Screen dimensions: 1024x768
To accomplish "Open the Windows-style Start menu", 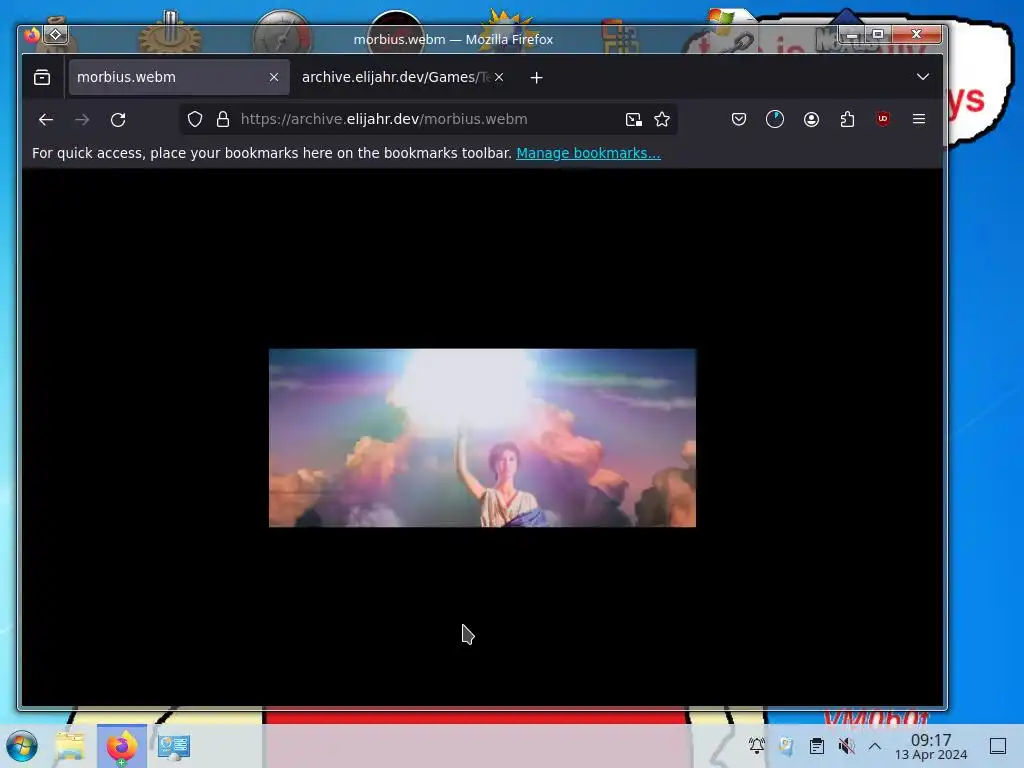I will [22, 746].
